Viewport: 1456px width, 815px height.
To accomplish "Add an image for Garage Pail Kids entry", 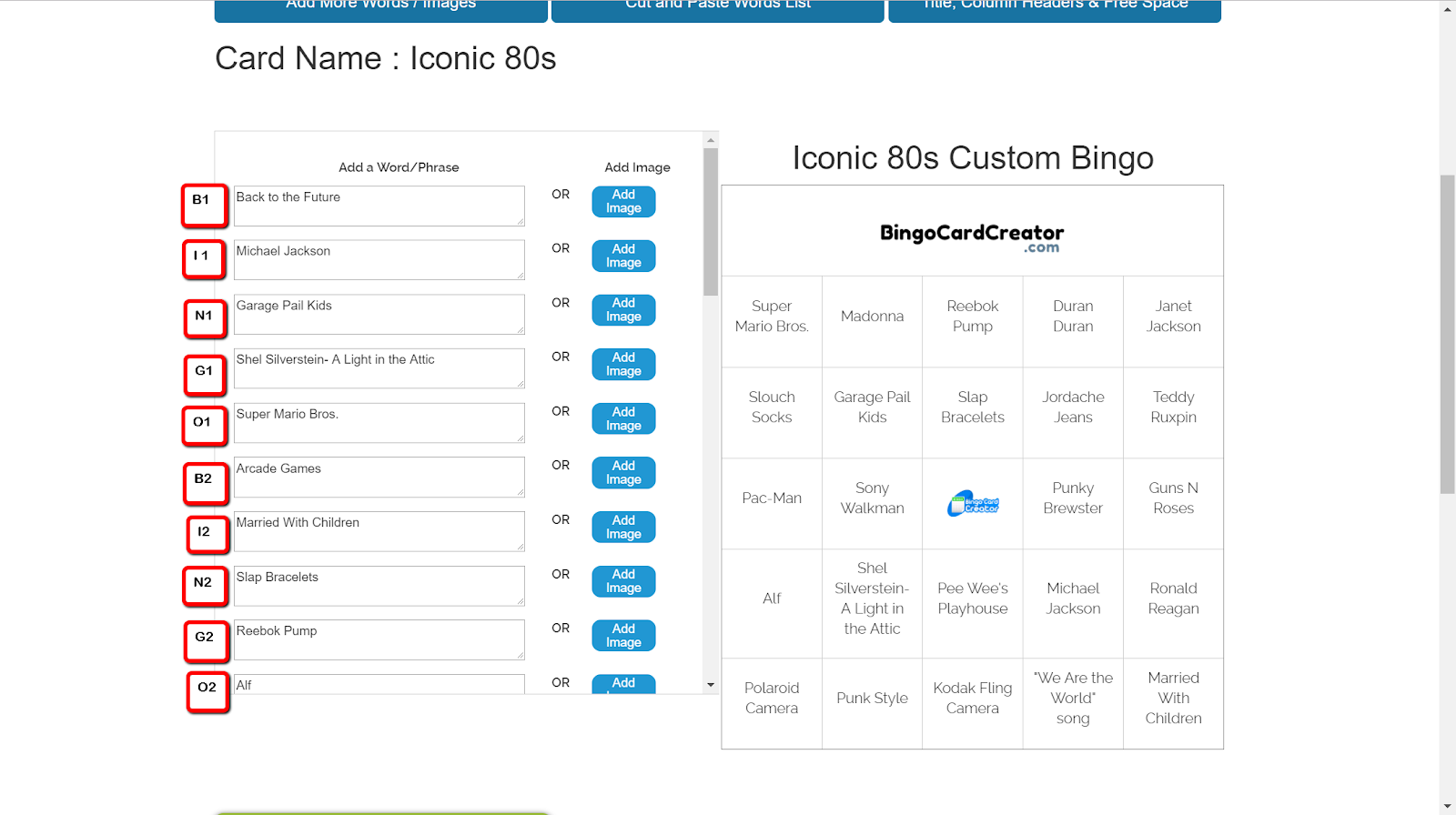I will coord(623,310).
